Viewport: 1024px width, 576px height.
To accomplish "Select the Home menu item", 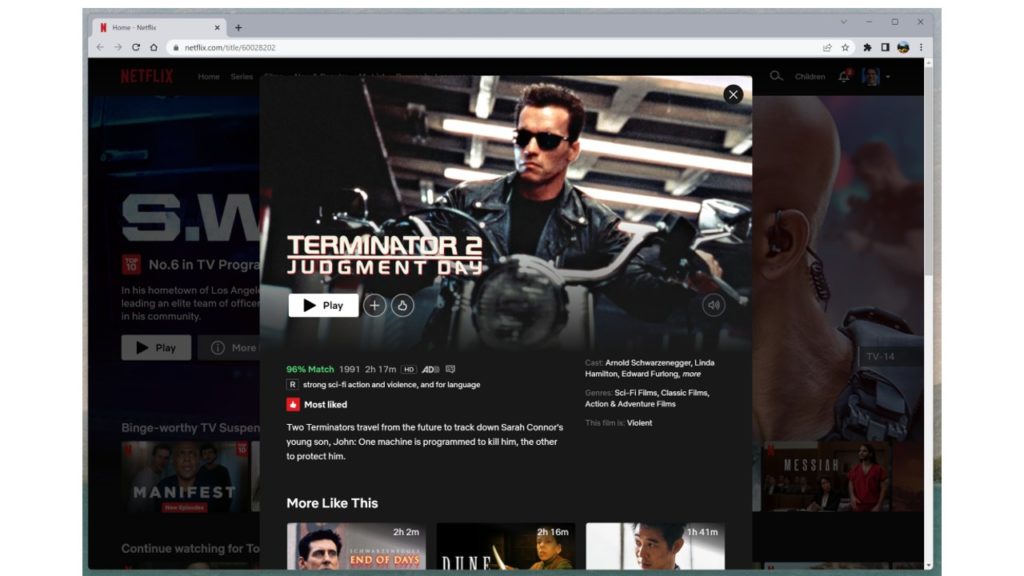I will point(208,76).
